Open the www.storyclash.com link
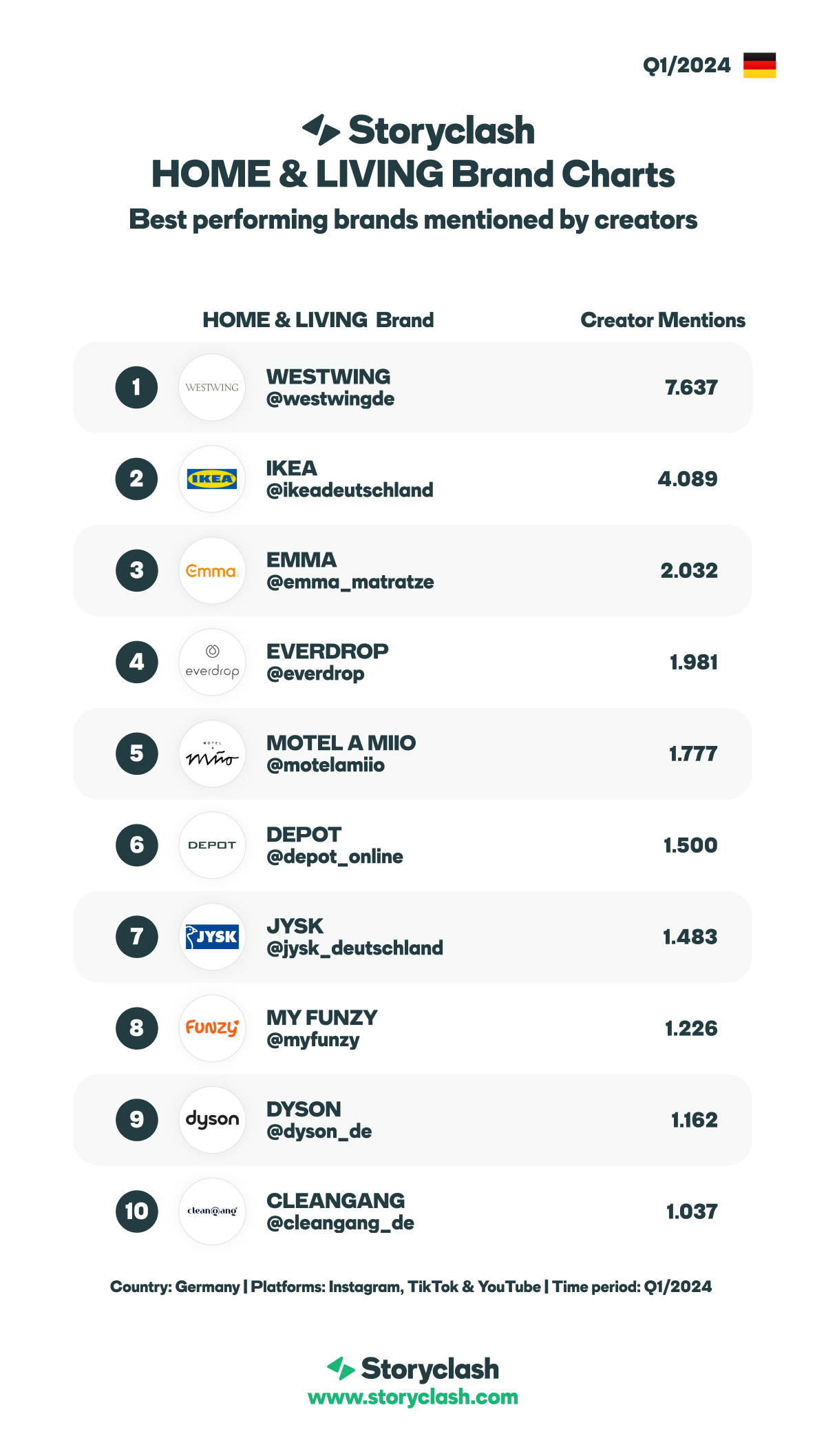This screenshot has height=1456, width=826. click(x=413, y=1397)
